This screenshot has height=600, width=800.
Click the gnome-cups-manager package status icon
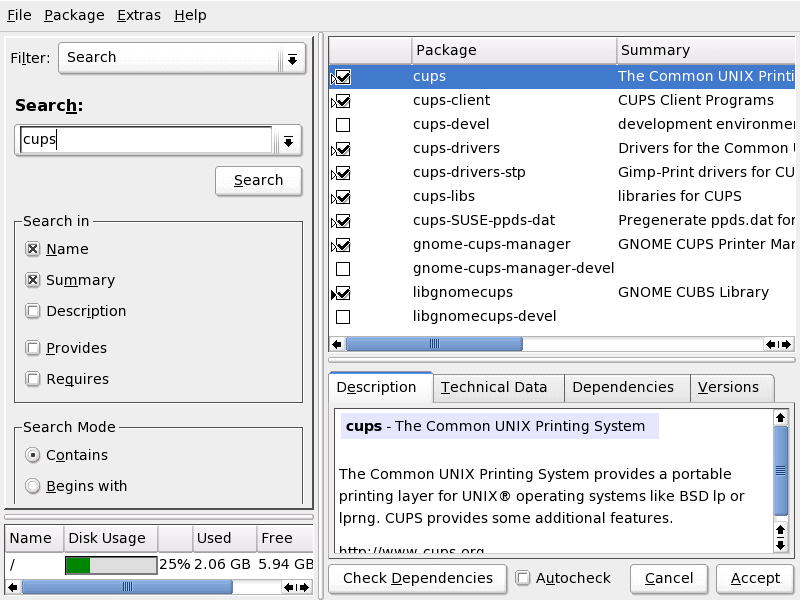tap(342, 245)
